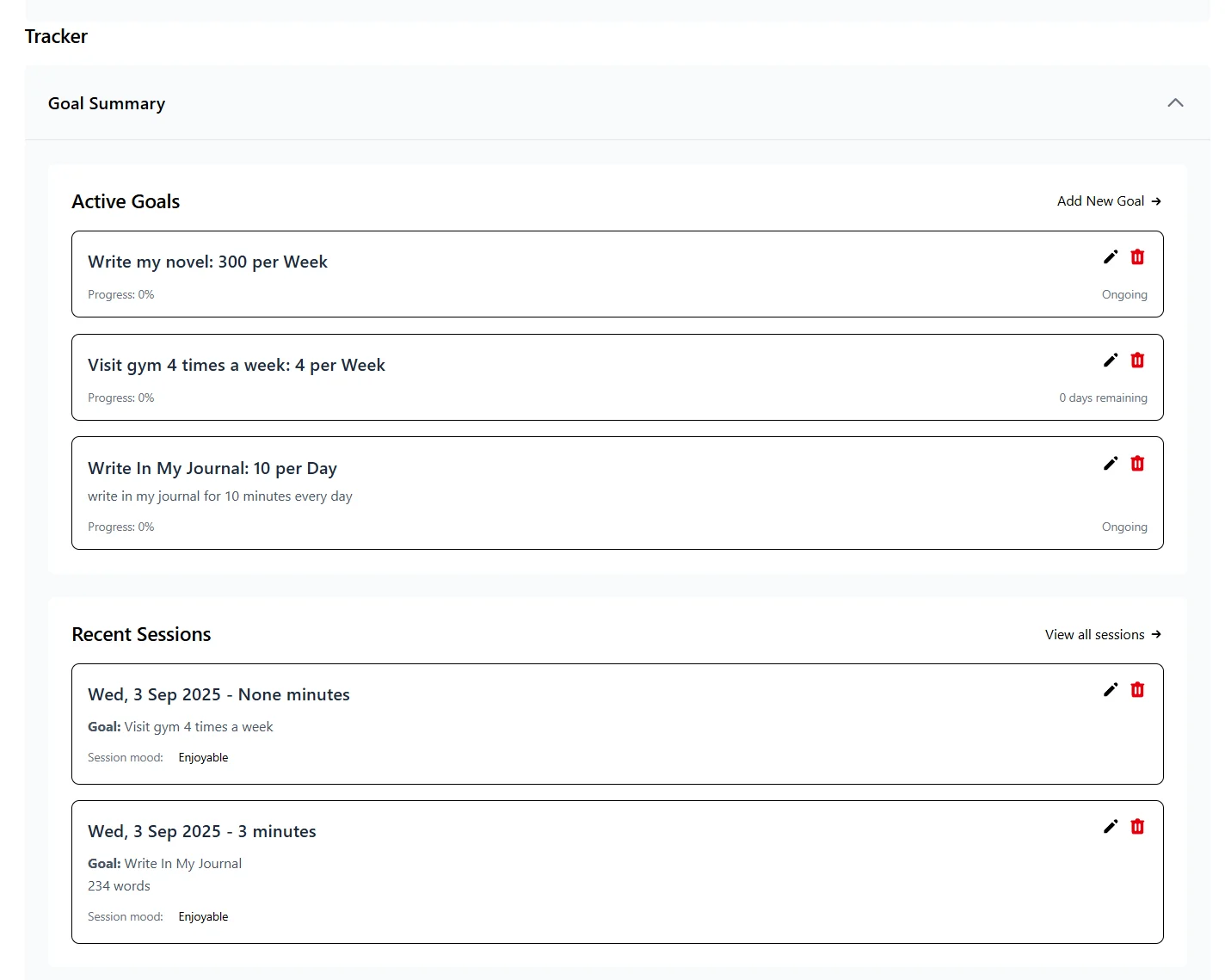Edit the 'Write my novel' goal

pyautogui.click(x=1110, y=256)
